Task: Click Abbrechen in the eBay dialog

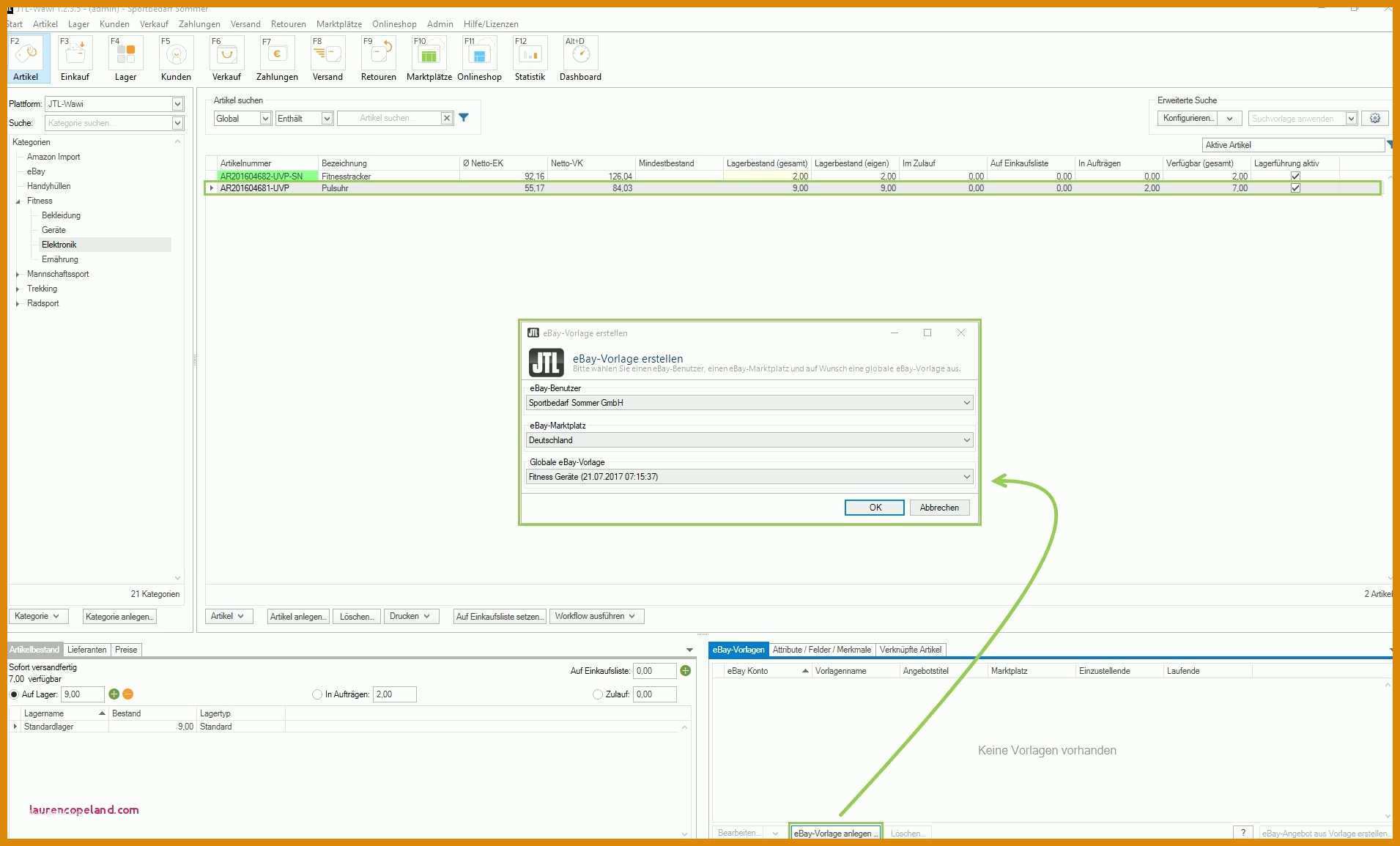Action: pyautogui.click(x=939, y=508)
